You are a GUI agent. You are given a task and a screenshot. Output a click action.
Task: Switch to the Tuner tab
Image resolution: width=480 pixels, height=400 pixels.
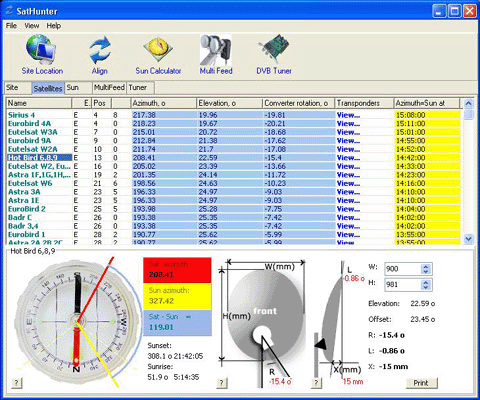pos(141,88)
